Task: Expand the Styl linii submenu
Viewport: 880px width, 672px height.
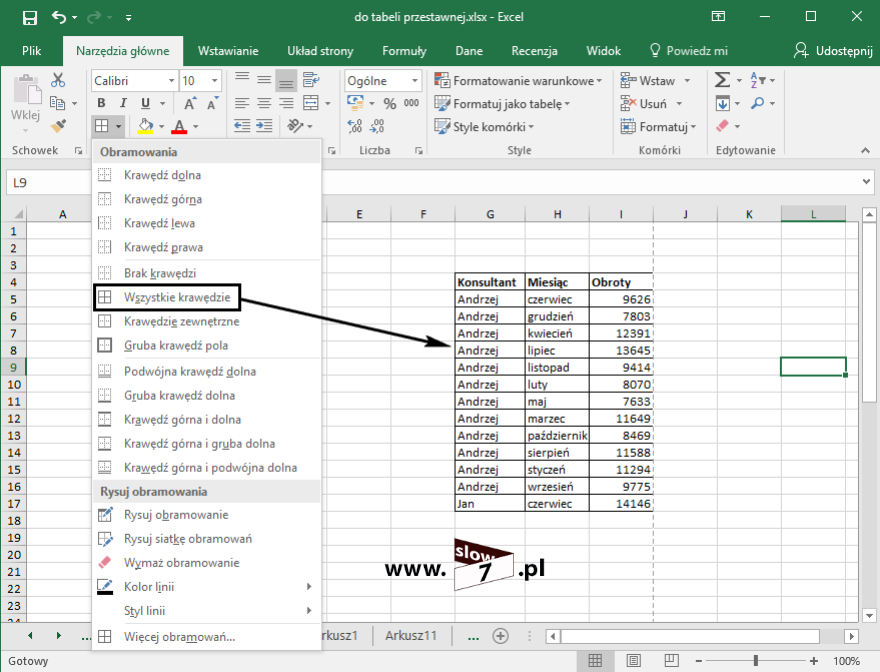Action: coord(206,611)
